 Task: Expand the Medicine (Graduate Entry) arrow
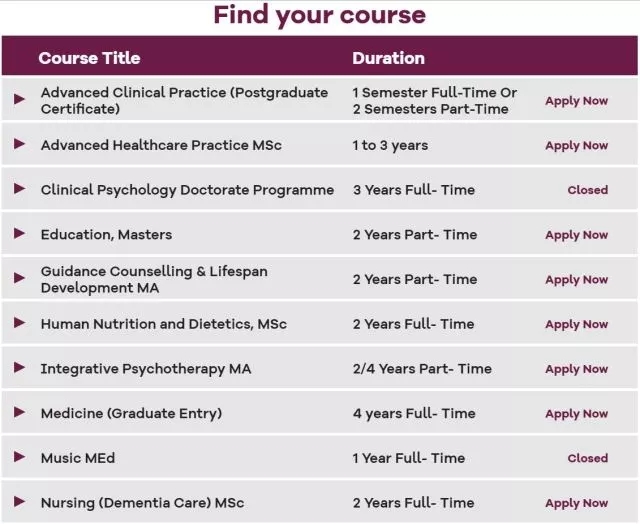point(20,413)
